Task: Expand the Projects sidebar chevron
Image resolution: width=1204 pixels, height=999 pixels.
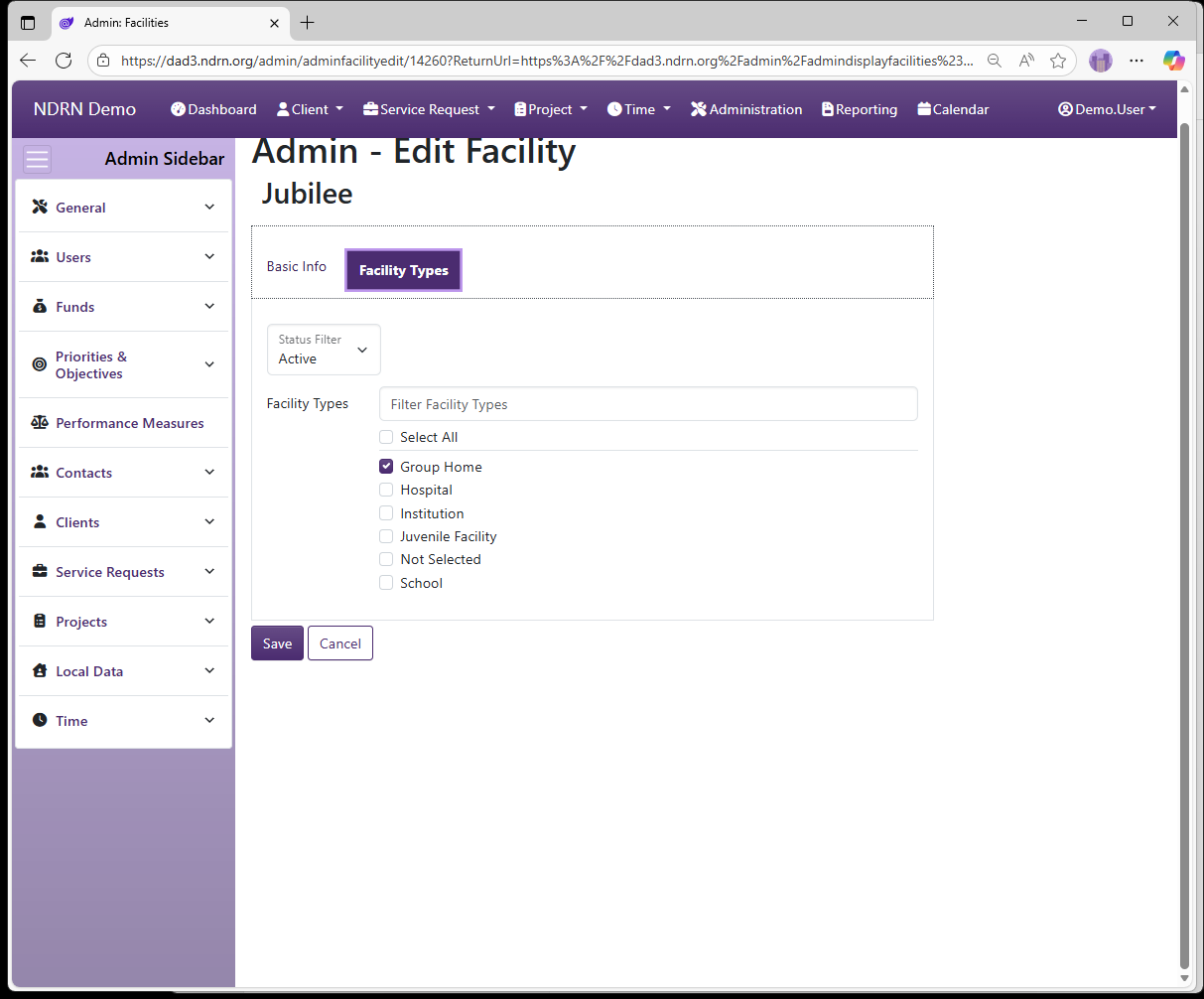Action: [209, 621]
